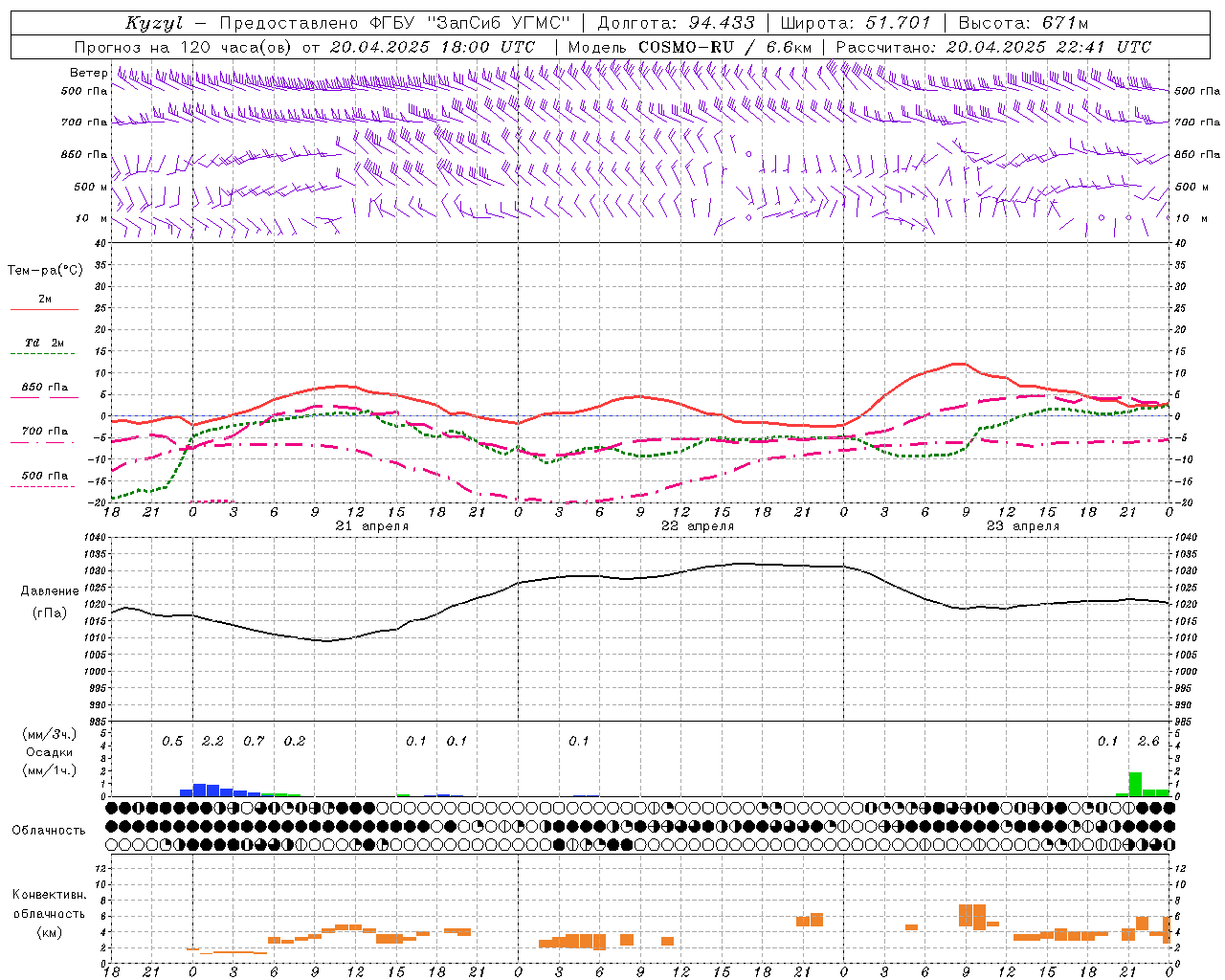
Task: Click the "(мм/1ч.)" precipitation unit label
Action: pyautogui.click(x=50, y=770)
